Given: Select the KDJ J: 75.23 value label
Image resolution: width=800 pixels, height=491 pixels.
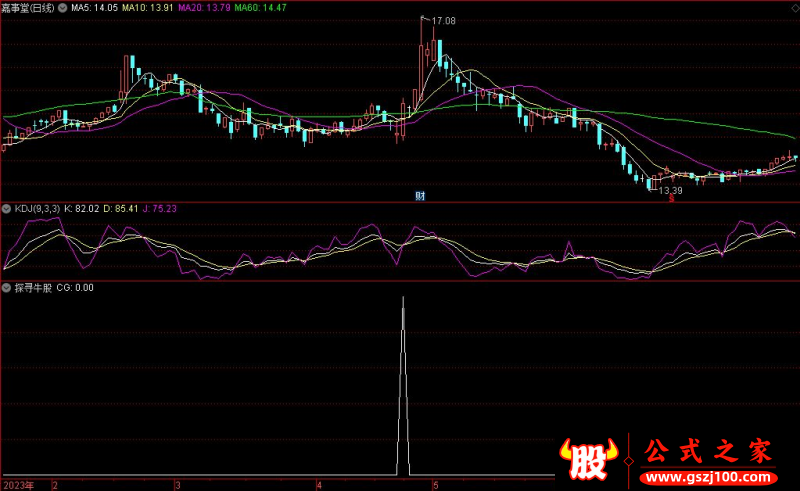Looking at the screenshot, I should coord(158,208).
